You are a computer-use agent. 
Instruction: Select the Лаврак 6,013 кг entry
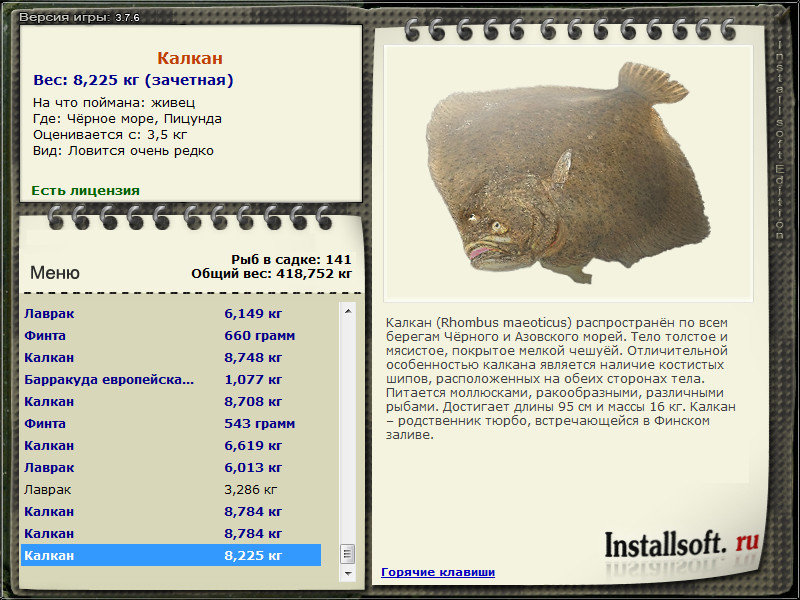pos(171,467)
